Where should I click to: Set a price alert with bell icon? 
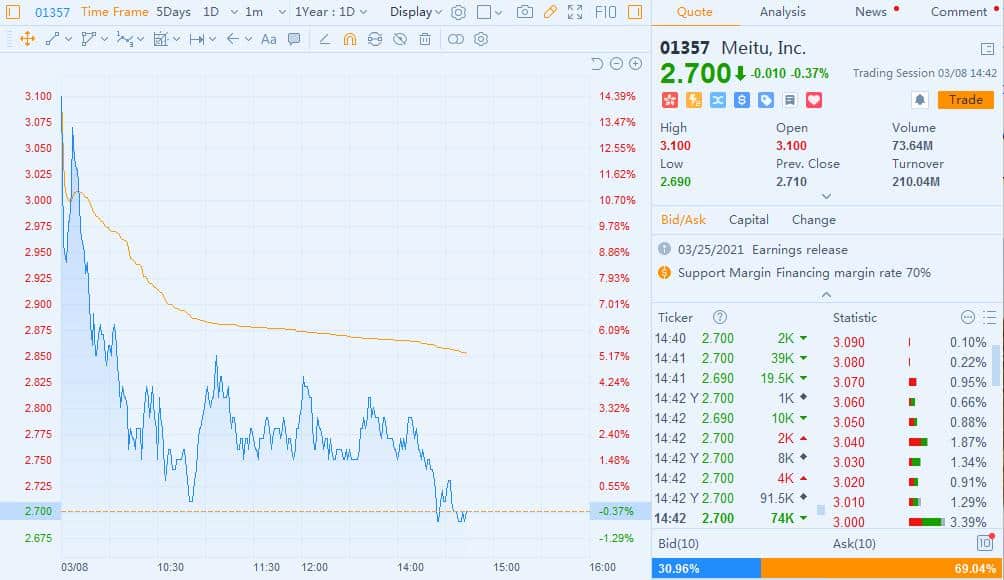919,100
